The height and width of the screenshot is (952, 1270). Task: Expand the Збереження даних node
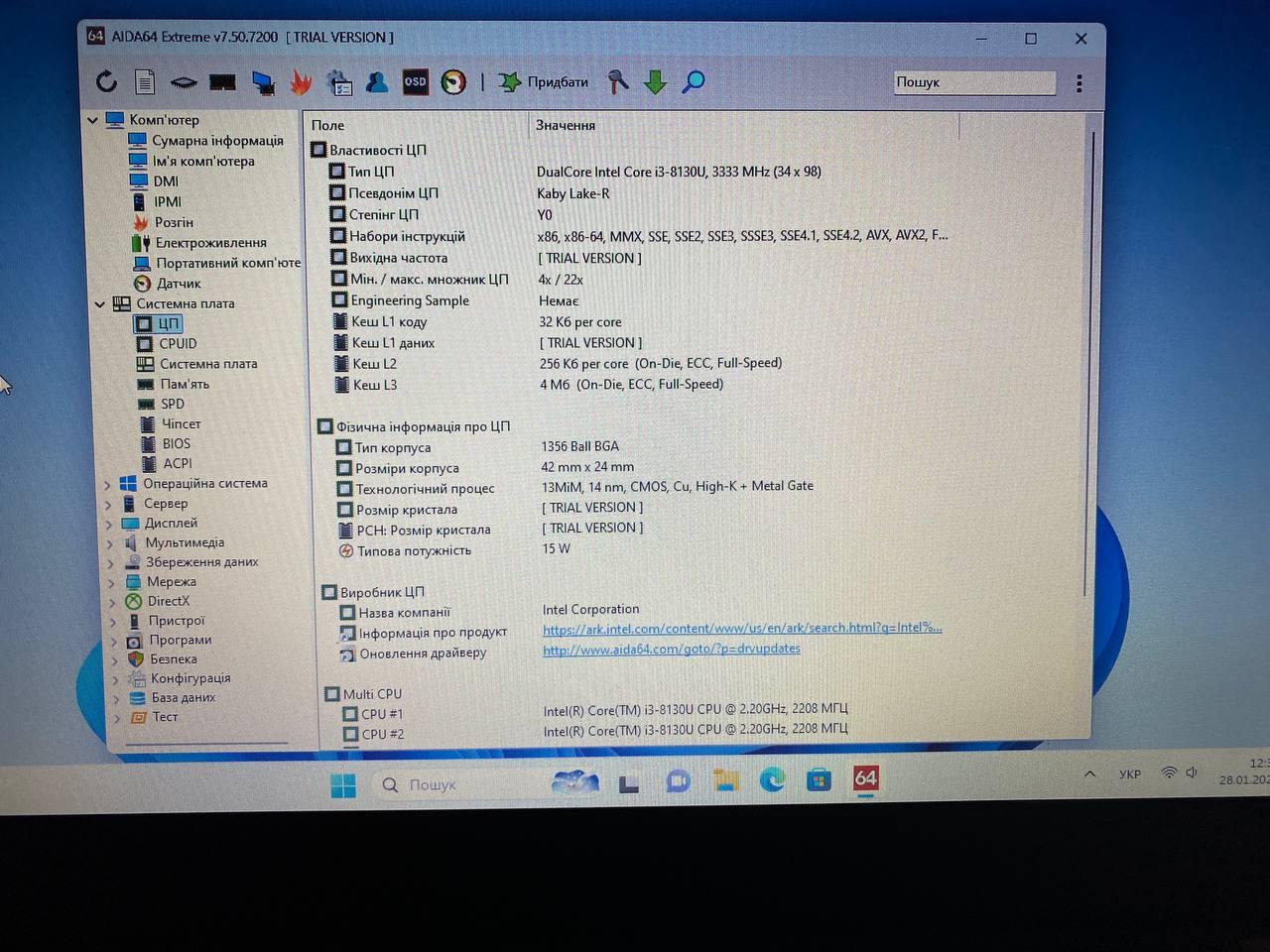pos(111,563)
